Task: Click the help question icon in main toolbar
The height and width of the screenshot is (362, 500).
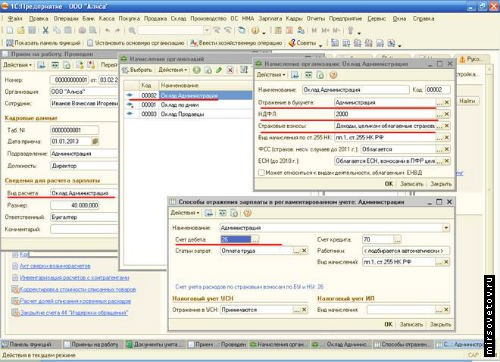Action: 255,30
